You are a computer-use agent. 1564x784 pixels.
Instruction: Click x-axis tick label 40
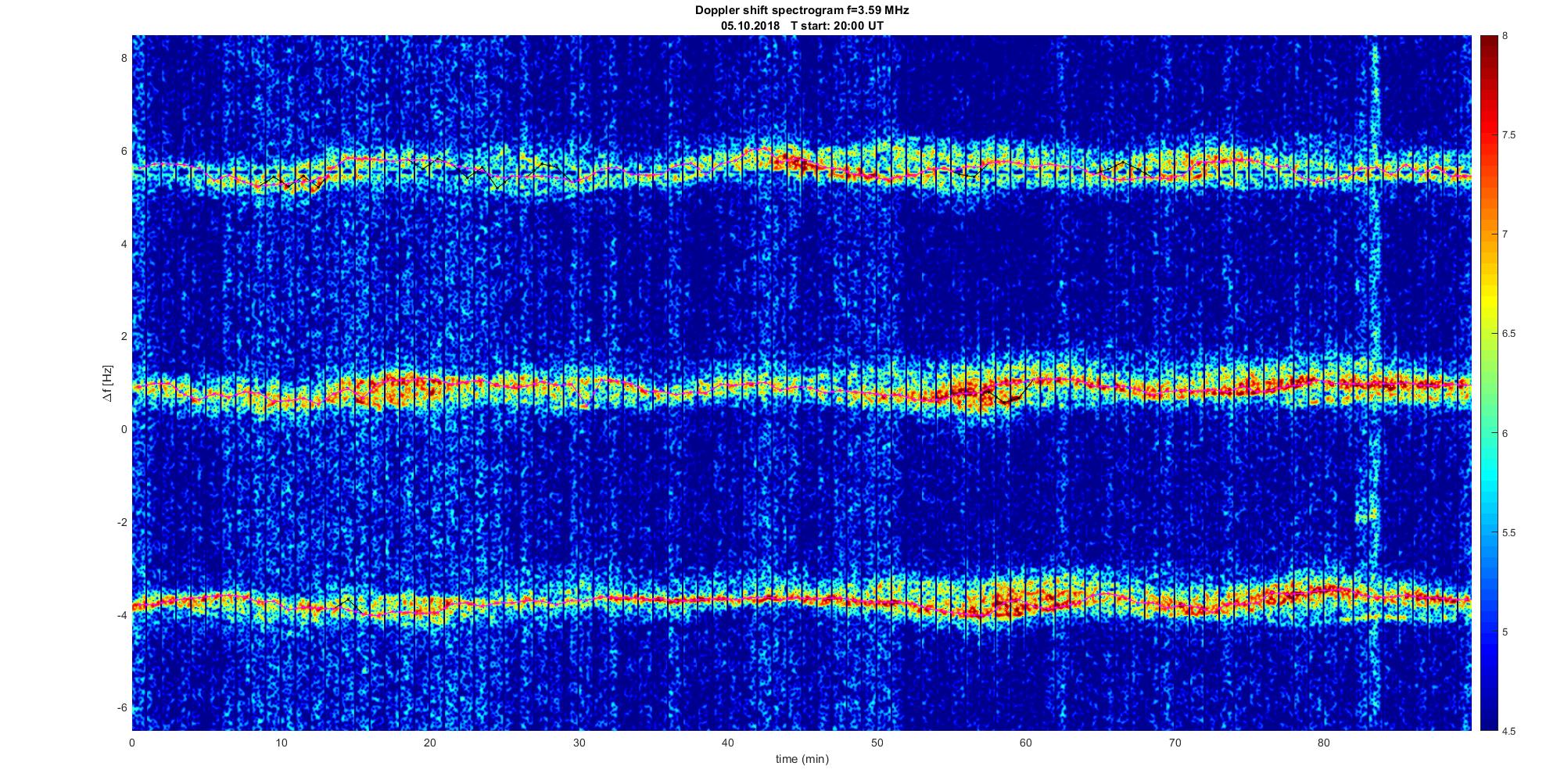tap(728, 743)
